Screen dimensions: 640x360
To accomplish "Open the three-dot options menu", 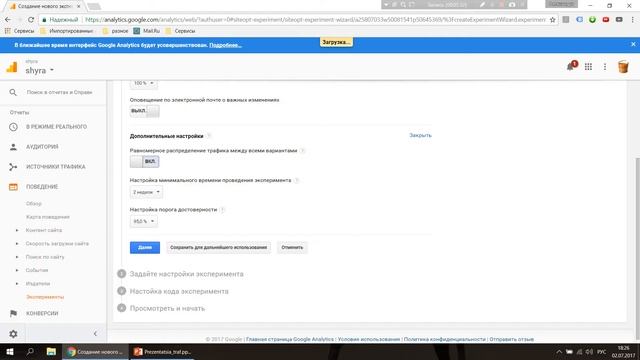I will pos(605,67).
